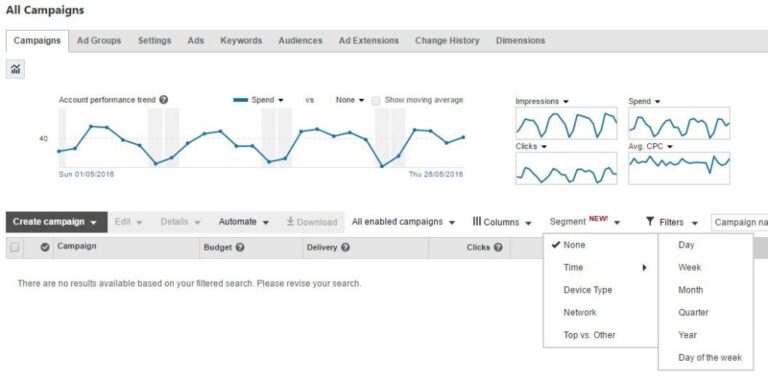Switch to the Dimensions tab

pyautogui.click(x=520, y=41)
